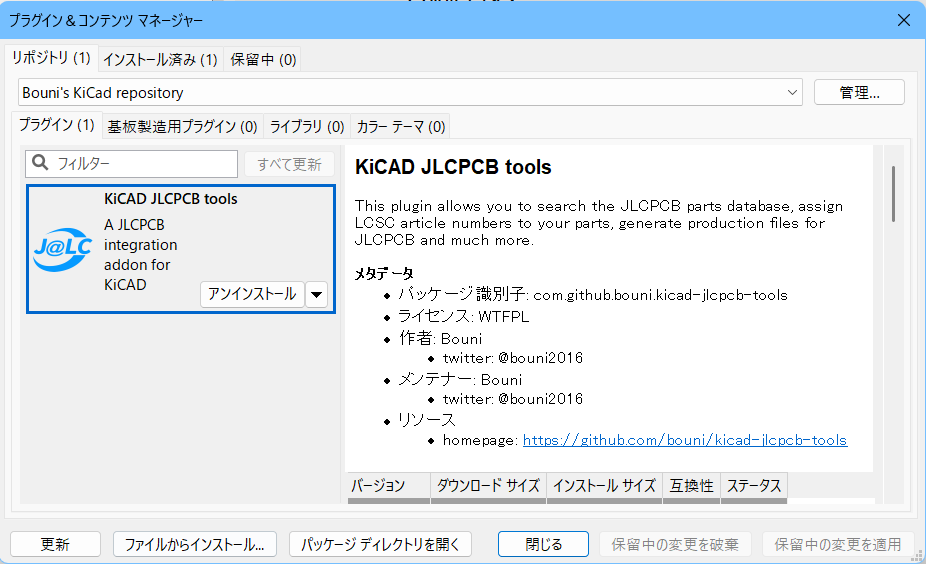Screen dimensions: 926x564
Task: Open the 基板製造用プラグイン (0) tab
Action: (x=182, y=126)
